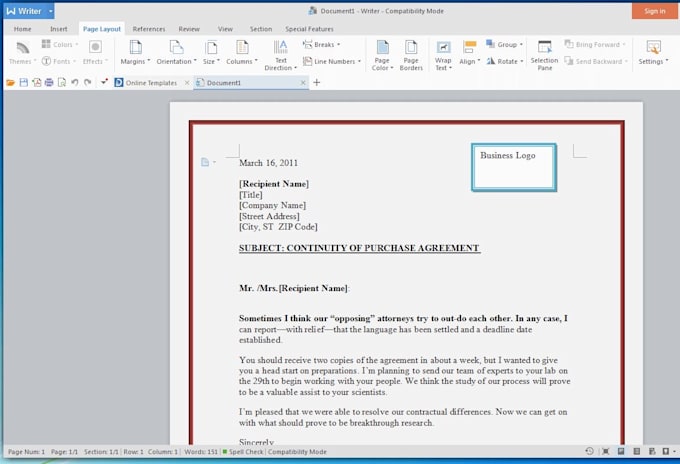Open the Effects theme options

click(x=95, y=52)
